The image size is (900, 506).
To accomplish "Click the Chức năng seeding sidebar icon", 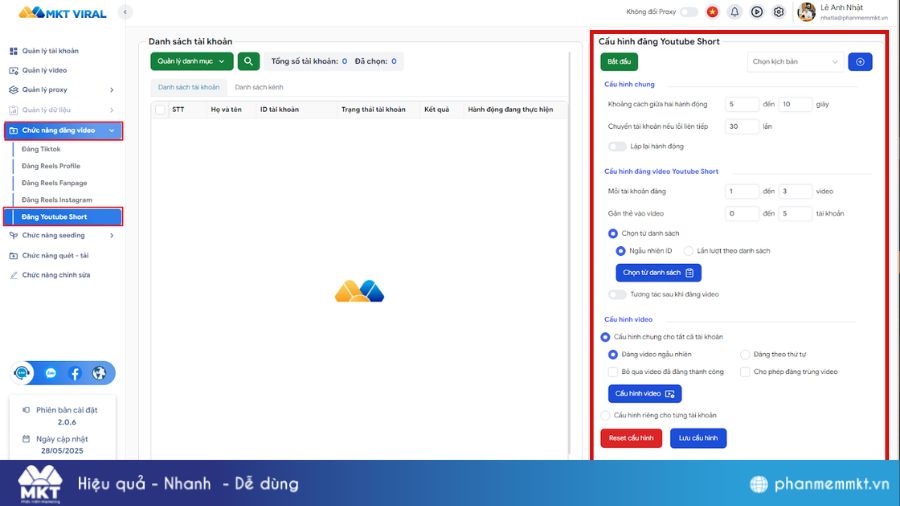I will pyautogui.click(x=13, y=236).
